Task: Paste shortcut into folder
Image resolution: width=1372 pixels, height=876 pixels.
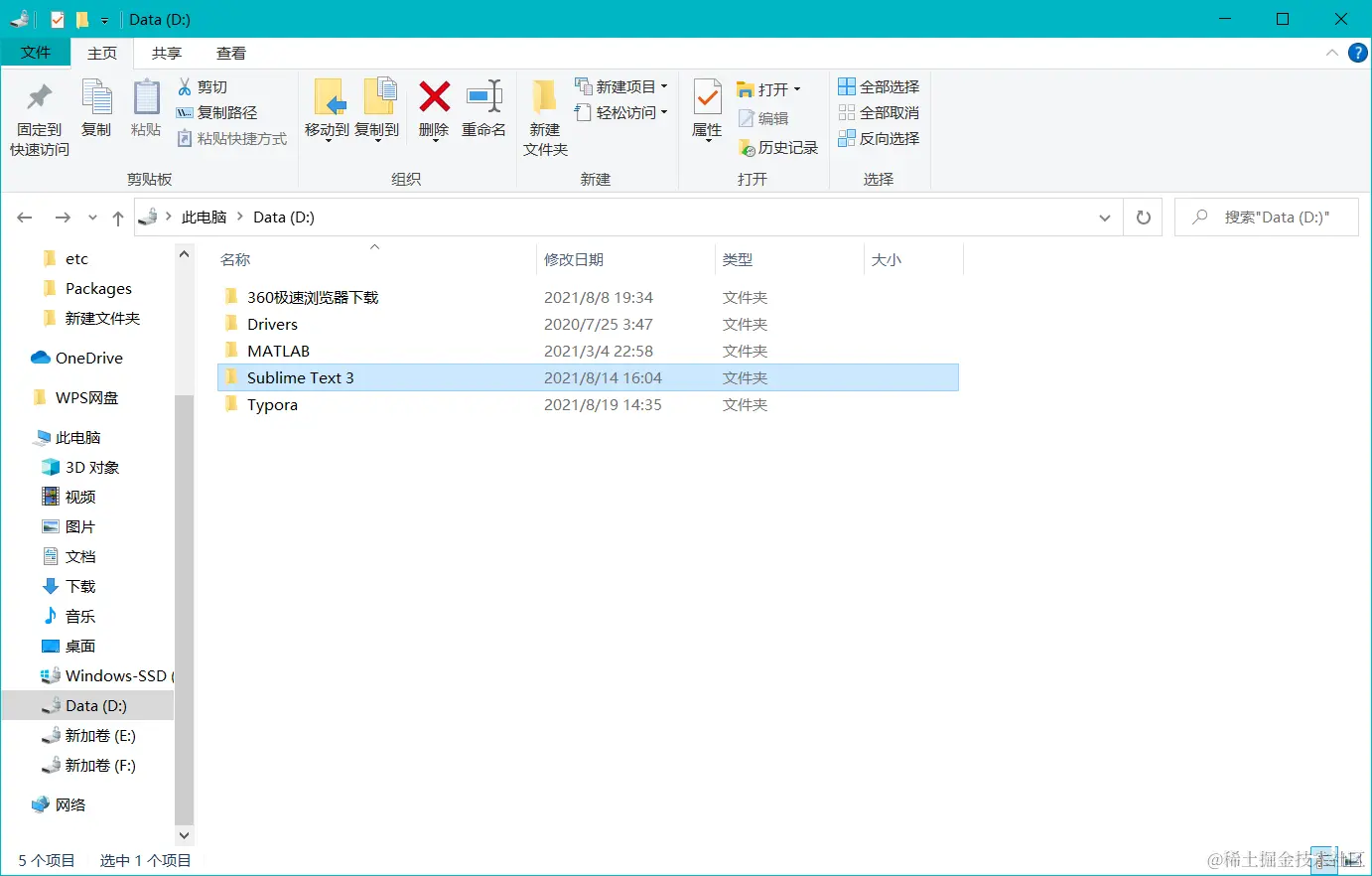Action: coord(232,139)
